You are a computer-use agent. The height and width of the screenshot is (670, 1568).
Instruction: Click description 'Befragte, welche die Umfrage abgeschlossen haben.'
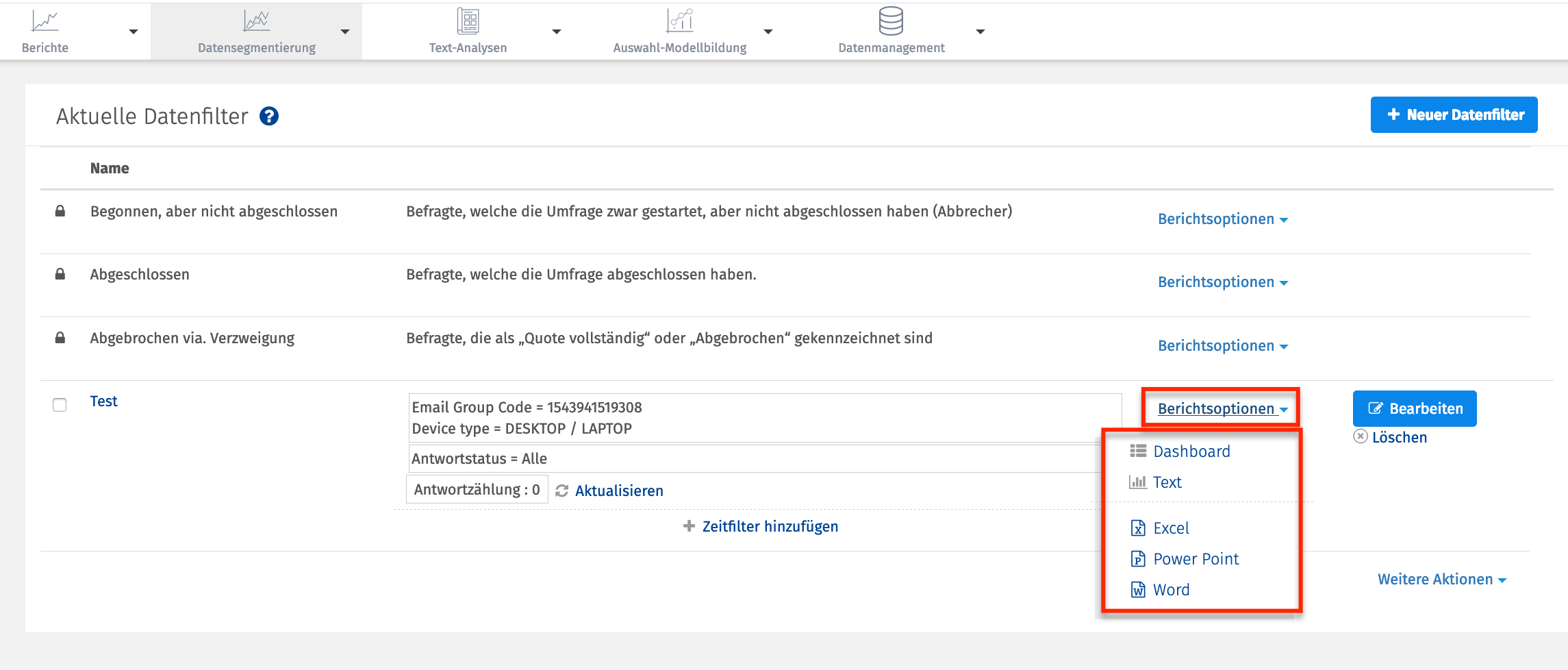(x=581, y=274)
